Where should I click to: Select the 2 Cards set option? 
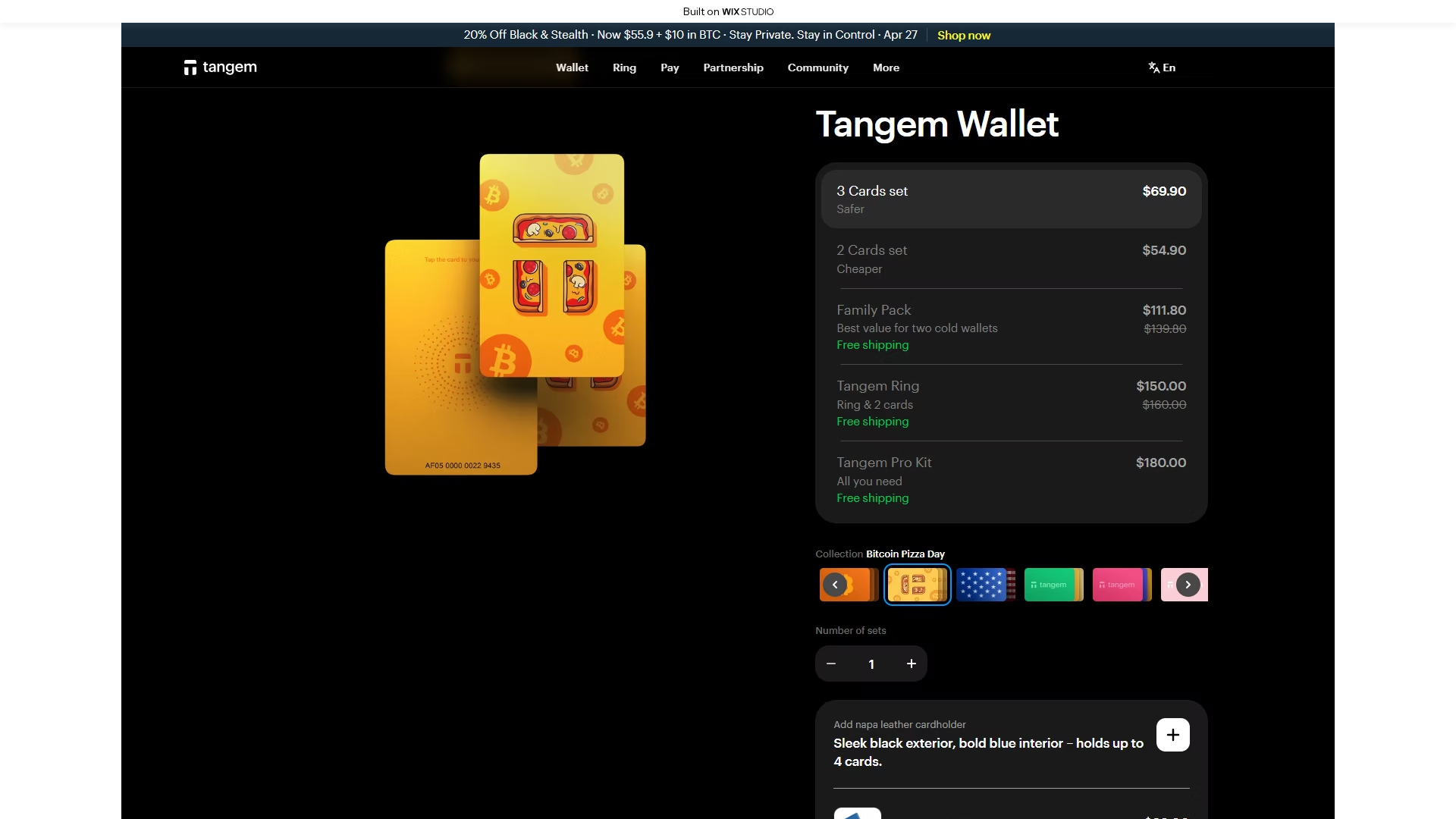tap(1012, 259)
